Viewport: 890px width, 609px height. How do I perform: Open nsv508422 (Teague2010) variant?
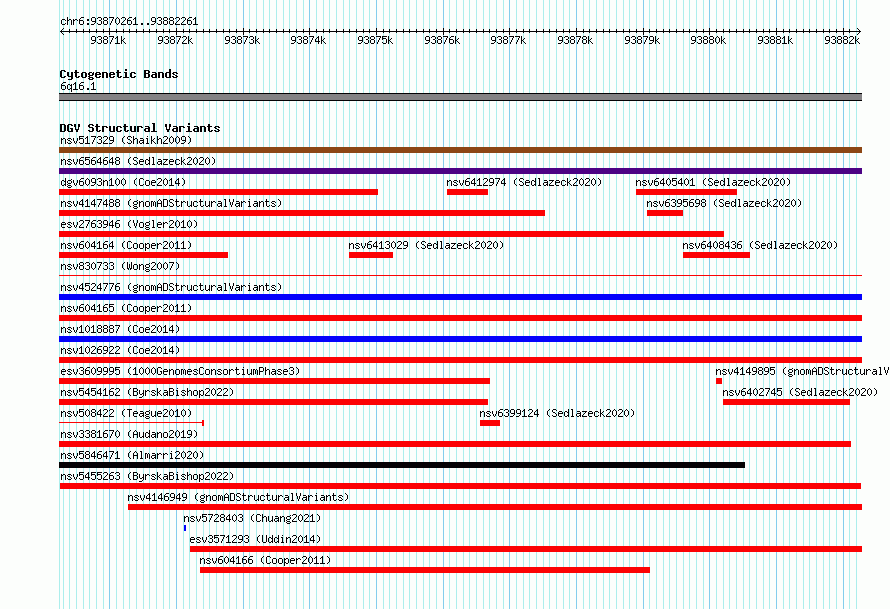tap(126, 413)
